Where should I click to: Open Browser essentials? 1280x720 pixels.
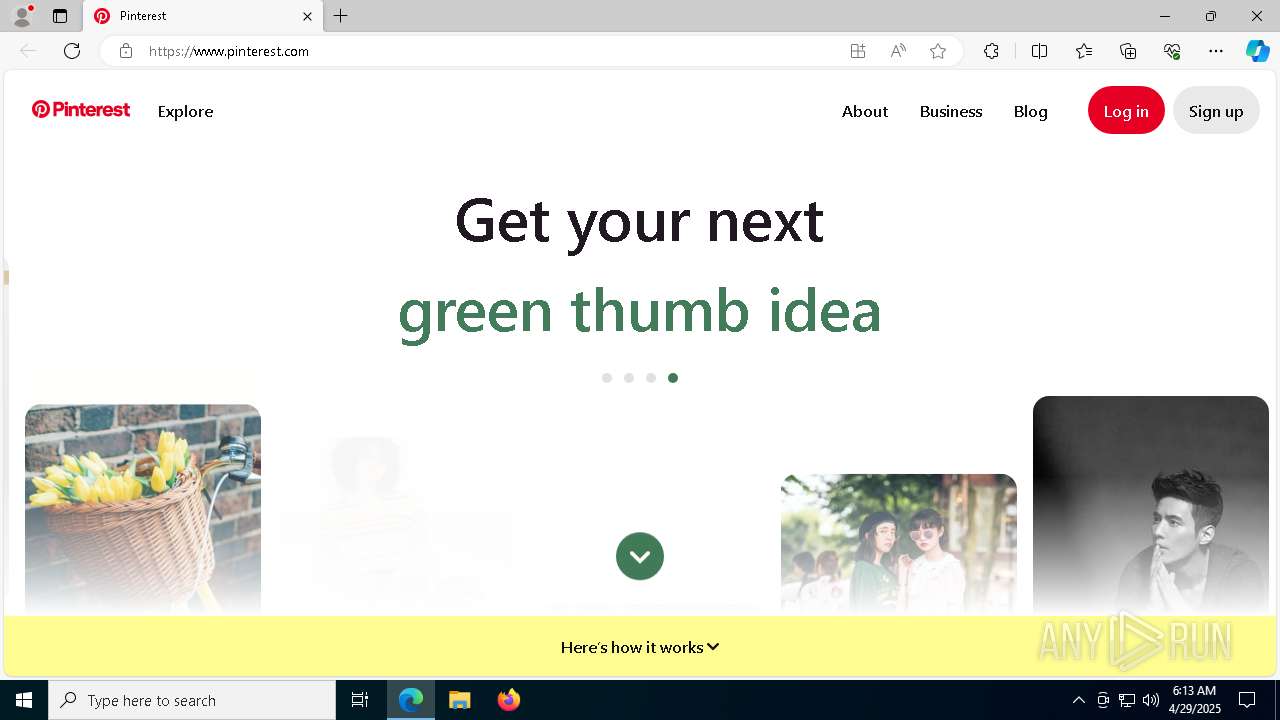click(1172, 51)
